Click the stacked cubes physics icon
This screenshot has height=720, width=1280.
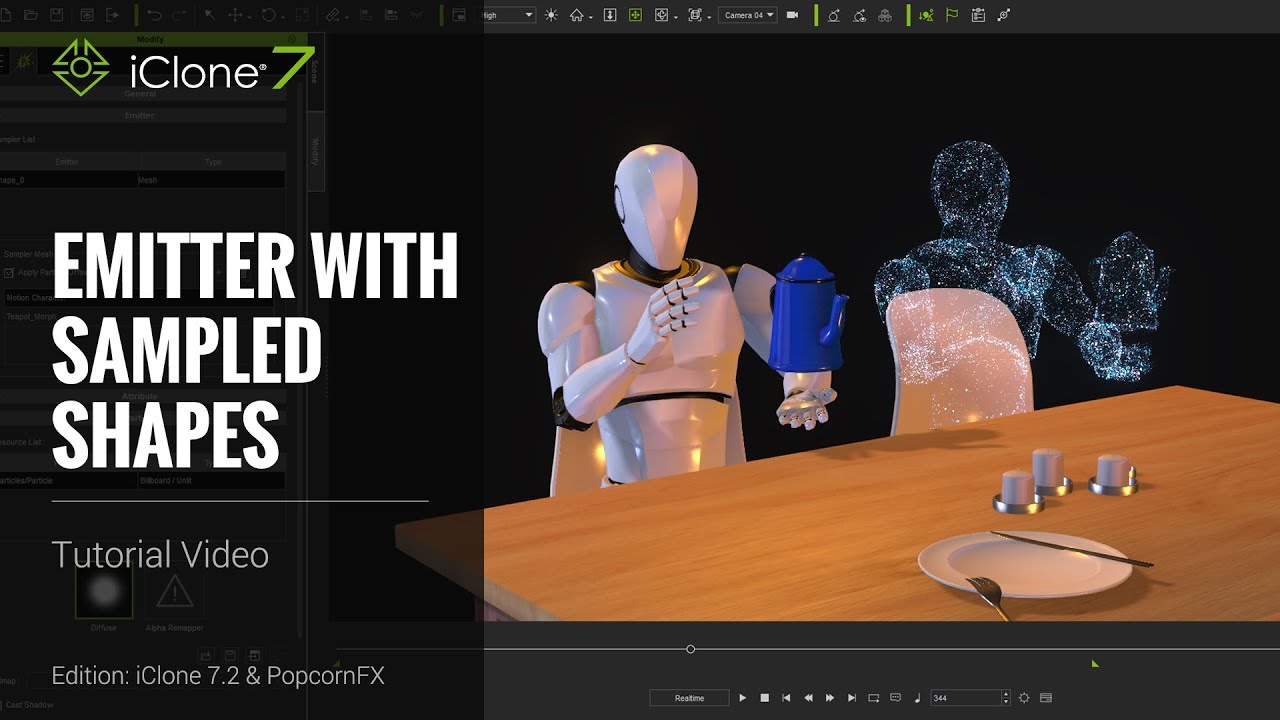884,15
